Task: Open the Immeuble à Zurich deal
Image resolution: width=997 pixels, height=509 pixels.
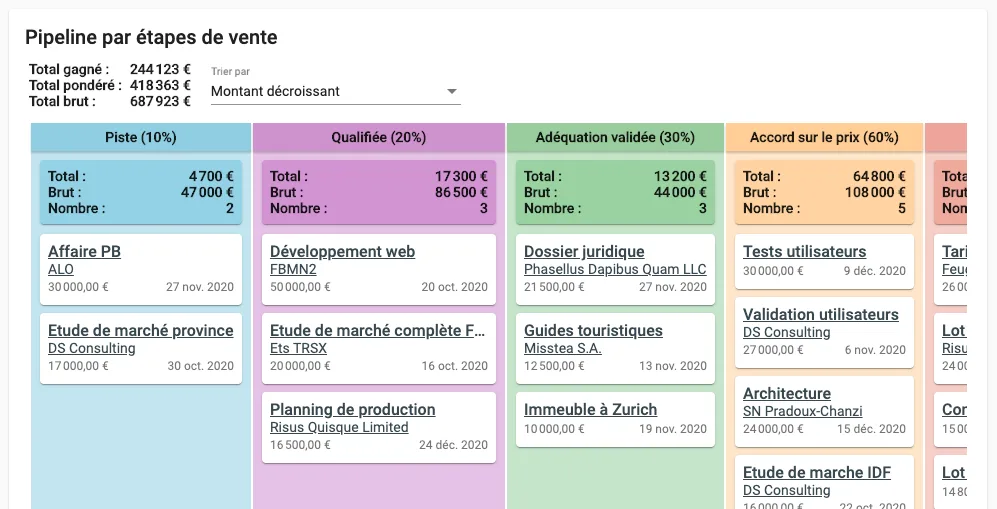Action: coord(591,409)
